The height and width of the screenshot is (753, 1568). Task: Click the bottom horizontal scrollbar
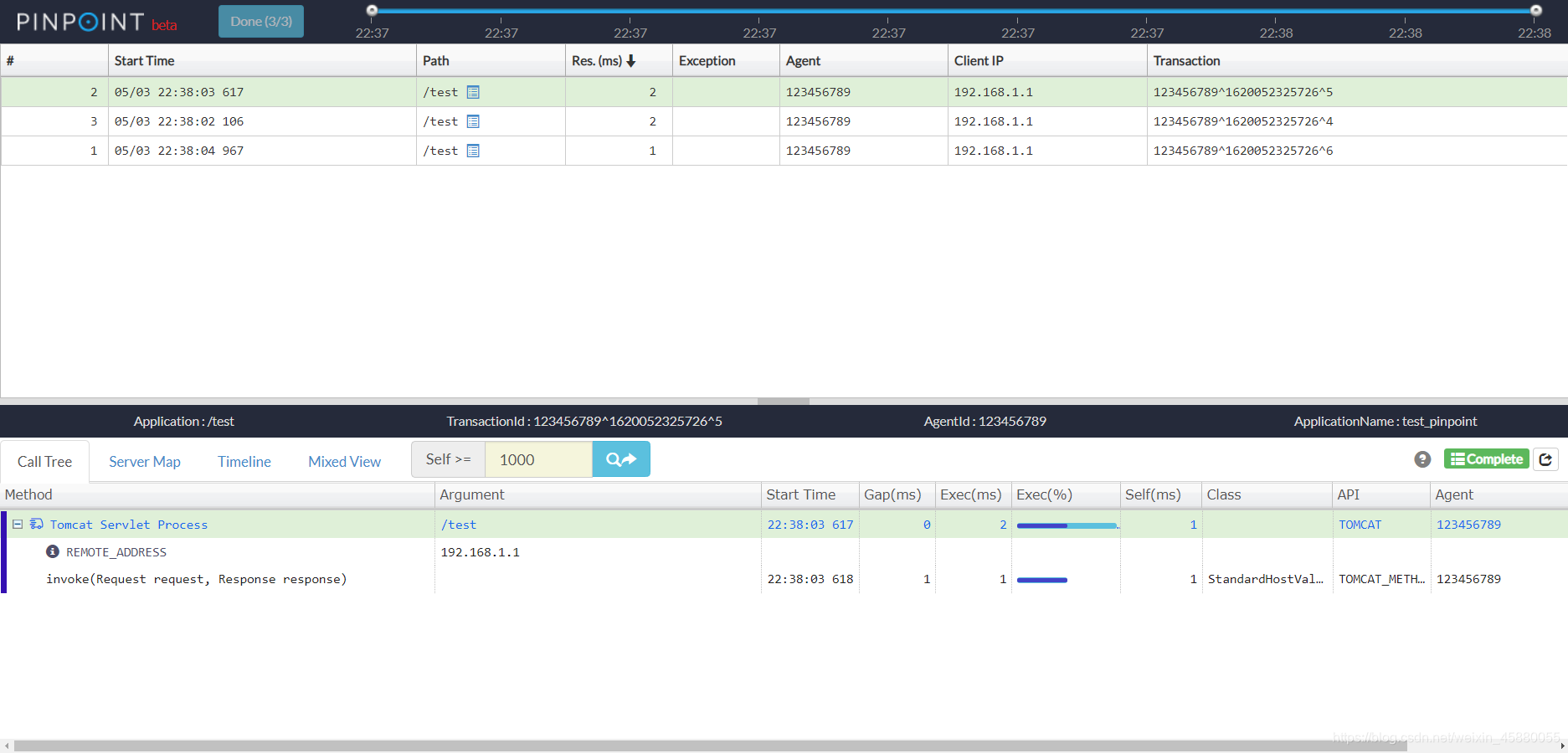click(x=710, y=745)
